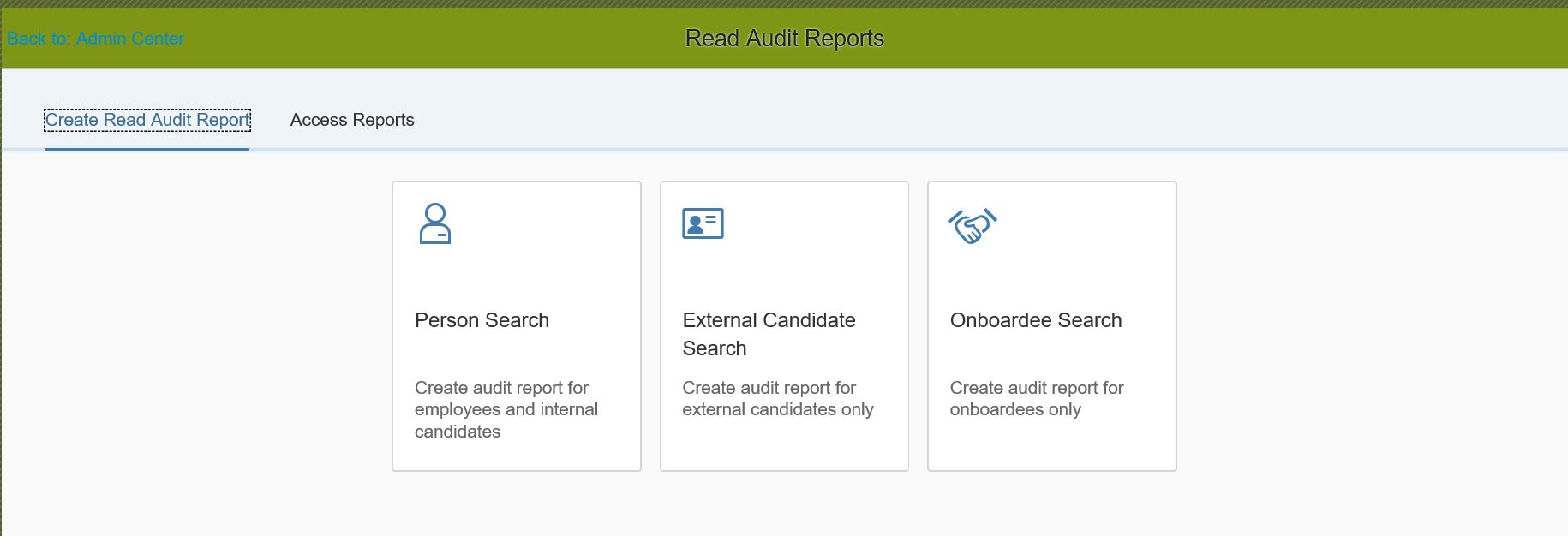
Task: Open the External Candidate Search title
Action: (x=769, y=334)
